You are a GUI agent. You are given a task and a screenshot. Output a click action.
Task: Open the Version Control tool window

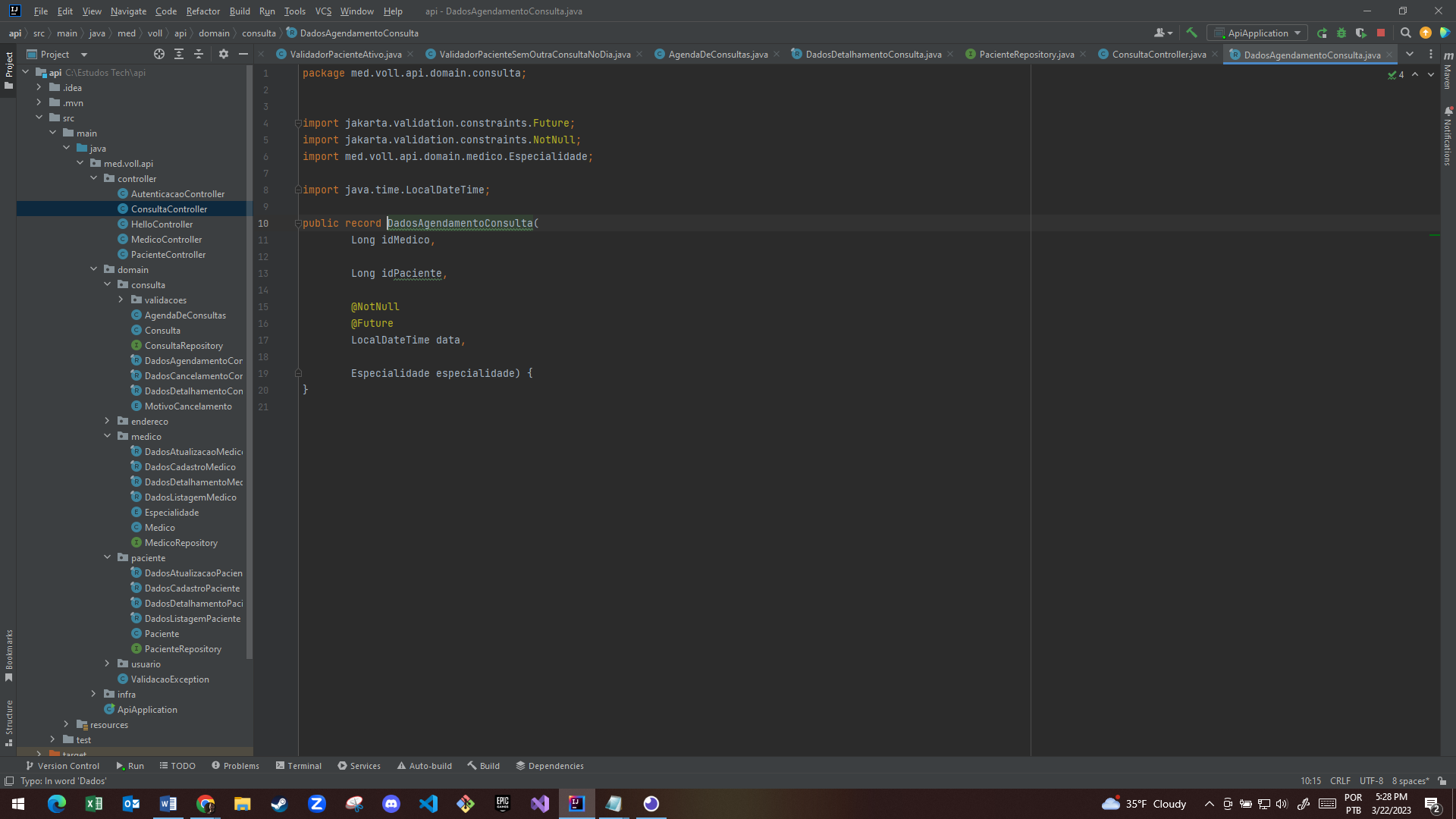[x=63, y=766]
